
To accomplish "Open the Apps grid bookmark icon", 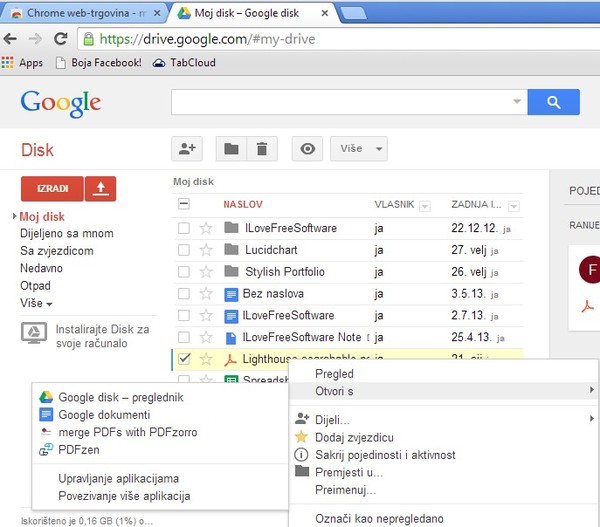I will click(7, 62).
